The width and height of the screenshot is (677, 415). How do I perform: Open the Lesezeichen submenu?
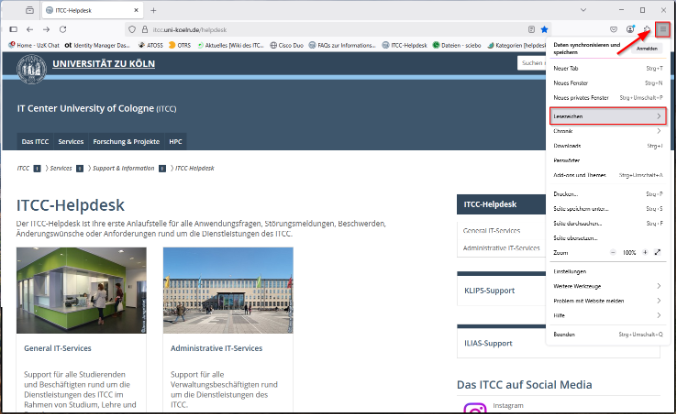click(608, 116)
